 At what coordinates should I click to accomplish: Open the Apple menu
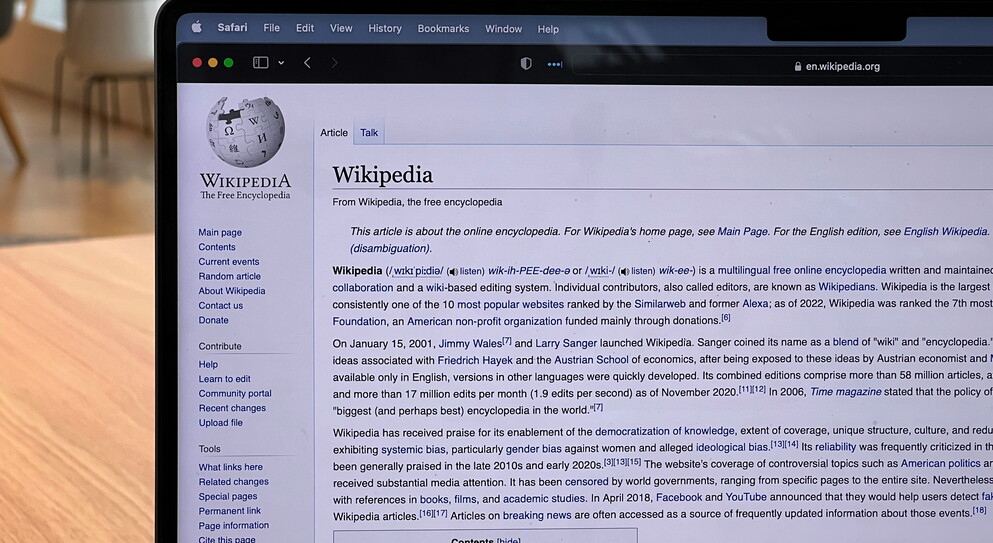click(197, 27)
